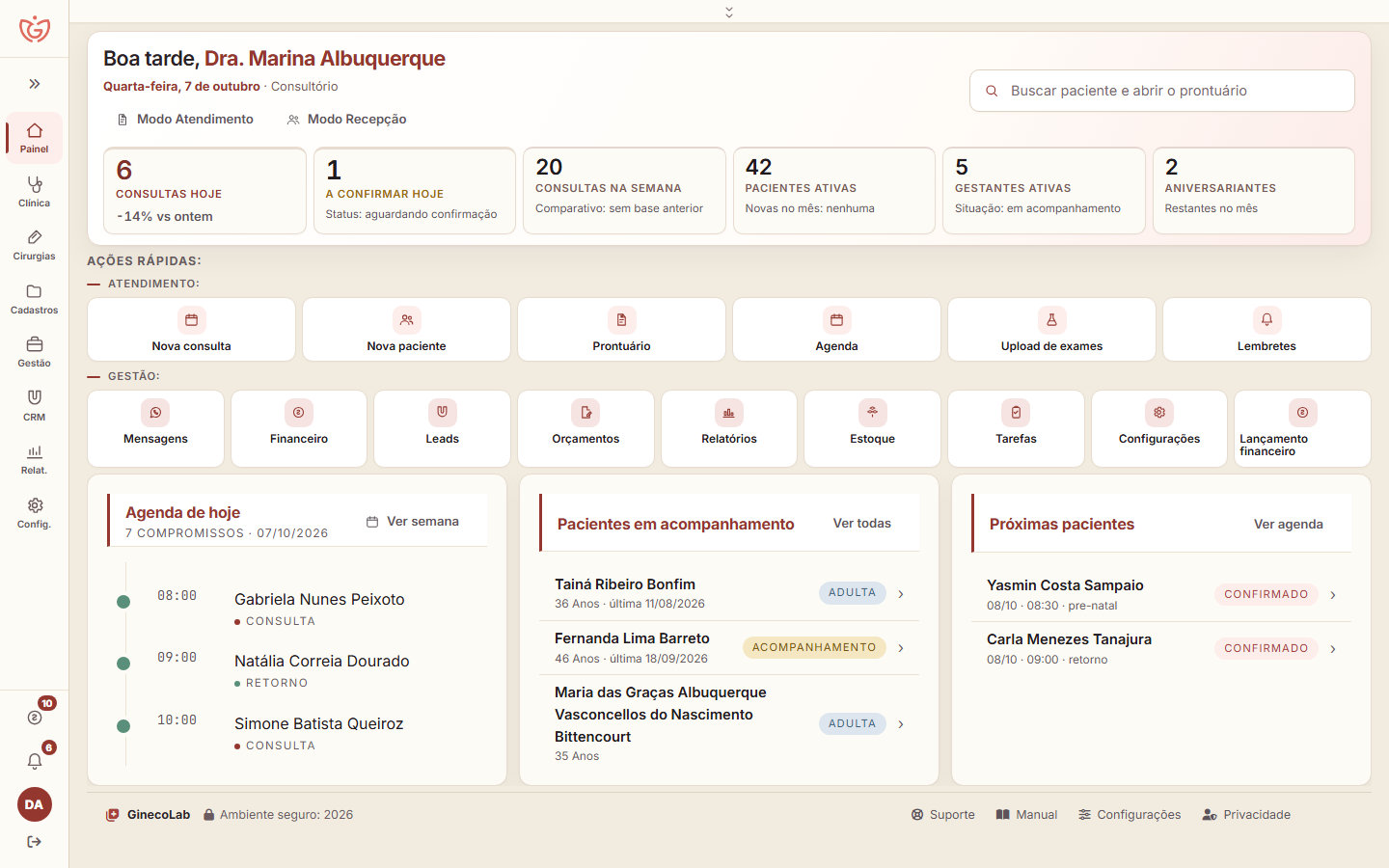Open Yasmin Costa Sampaio row chevron

point(1333,595)
